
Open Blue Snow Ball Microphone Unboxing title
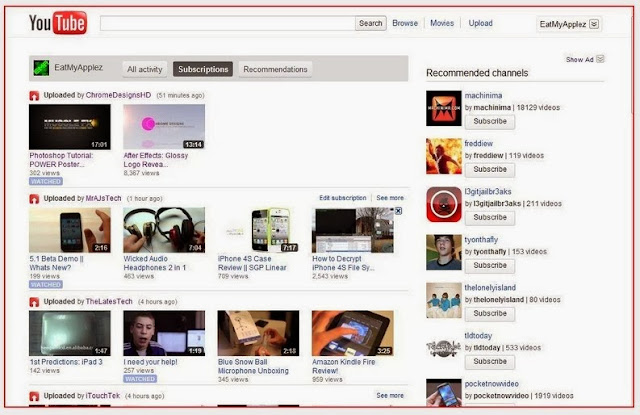pyautogui.click(x=253, y=366)
